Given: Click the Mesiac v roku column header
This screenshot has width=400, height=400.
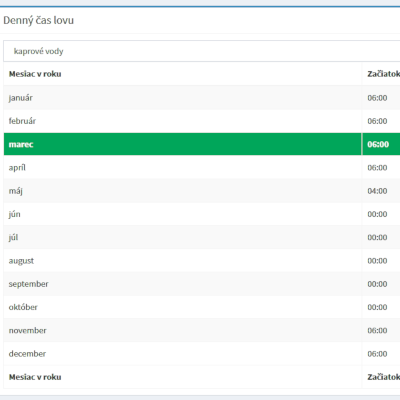Looking at the screenshot, I should [x=35, y=74].
